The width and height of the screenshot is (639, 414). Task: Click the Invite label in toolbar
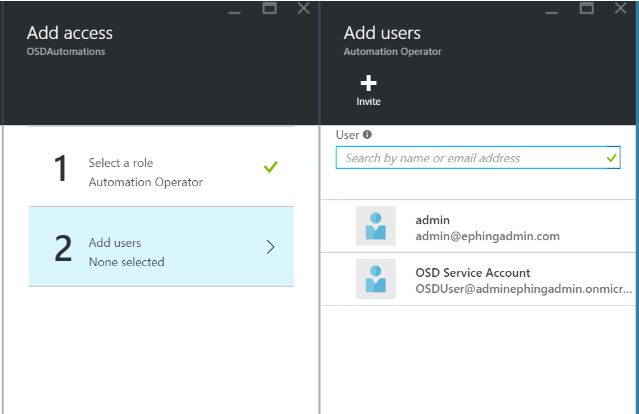coord(368,101)
